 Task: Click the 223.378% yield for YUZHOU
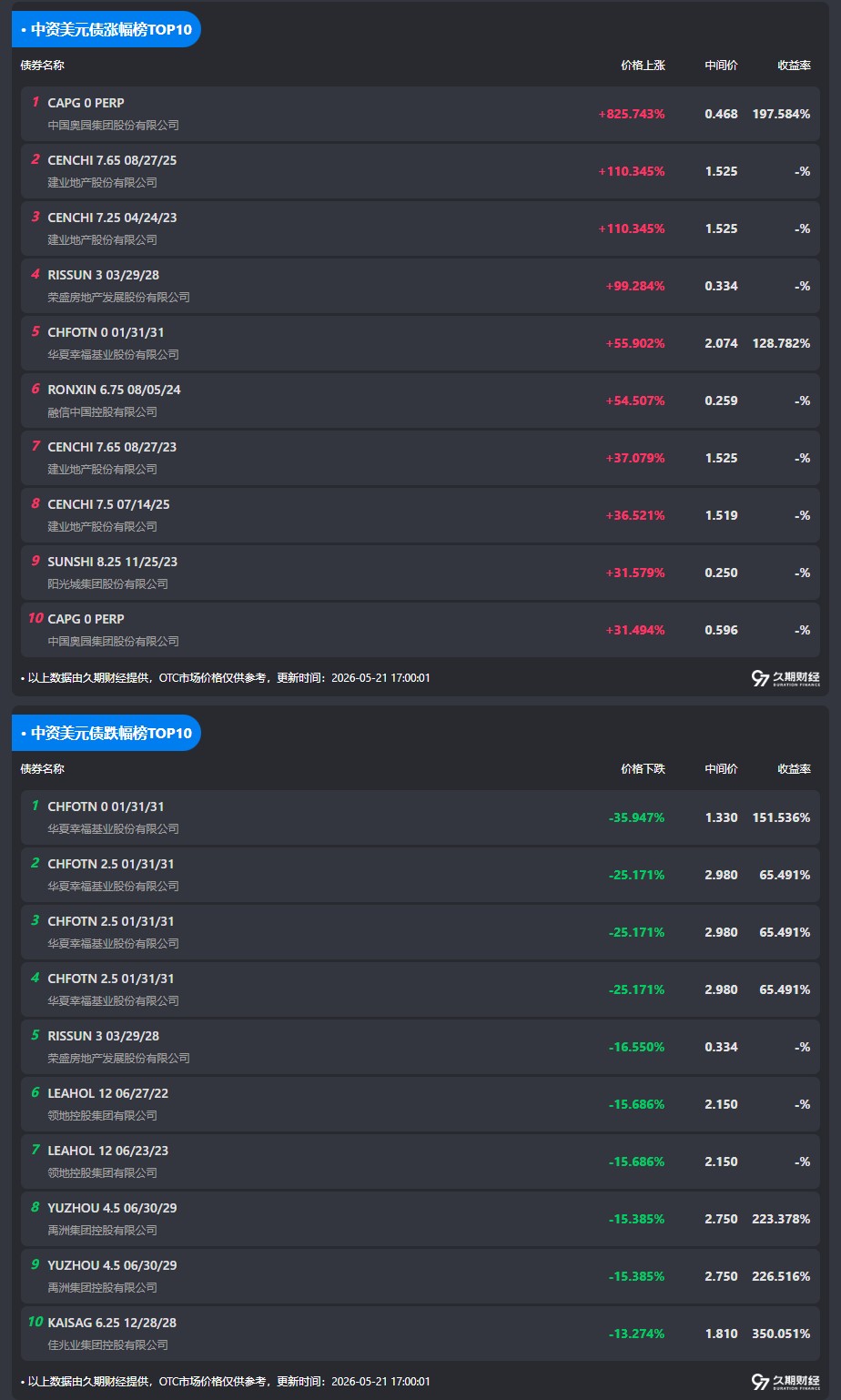coord(781,1219)
